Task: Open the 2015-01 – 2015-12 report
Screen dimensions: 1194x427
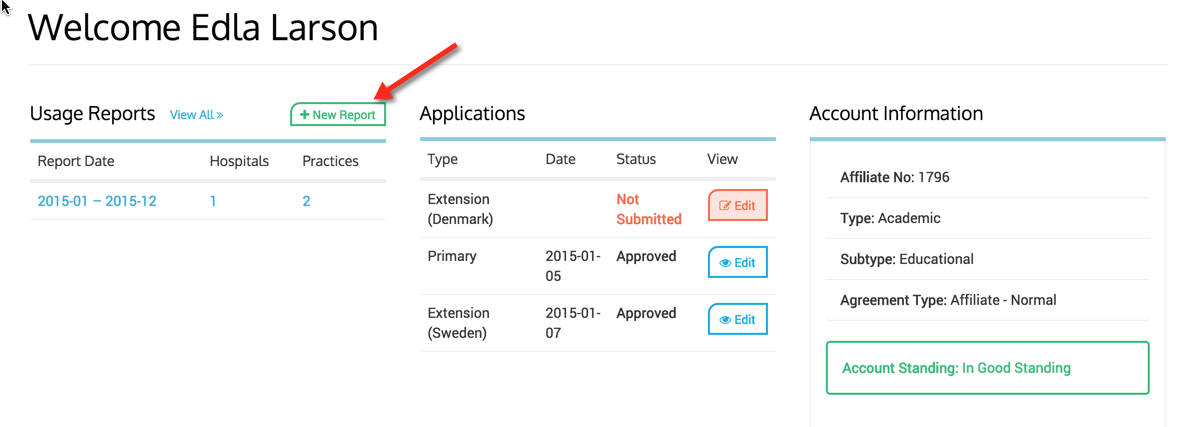Action: click(97, 201)
